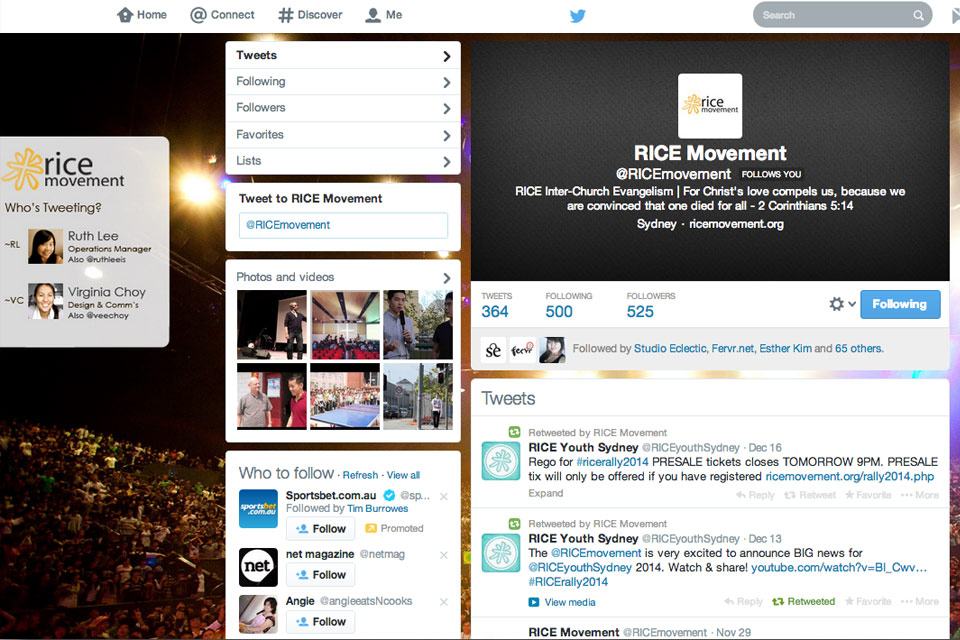Open the Tweets list section
The width and height of the screenshot is (960, 640).
pyautogui.click(x=343, y=55)
